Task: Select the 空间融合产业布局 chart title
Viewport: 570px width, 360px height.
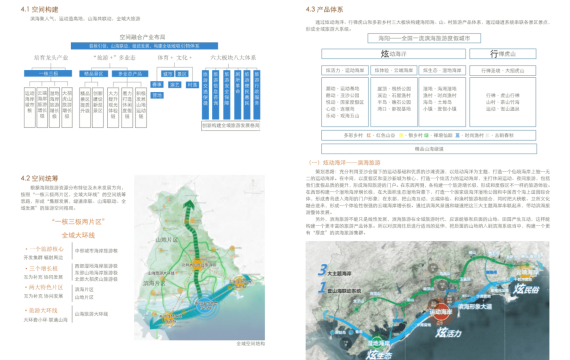Action: tap(142, 37)
